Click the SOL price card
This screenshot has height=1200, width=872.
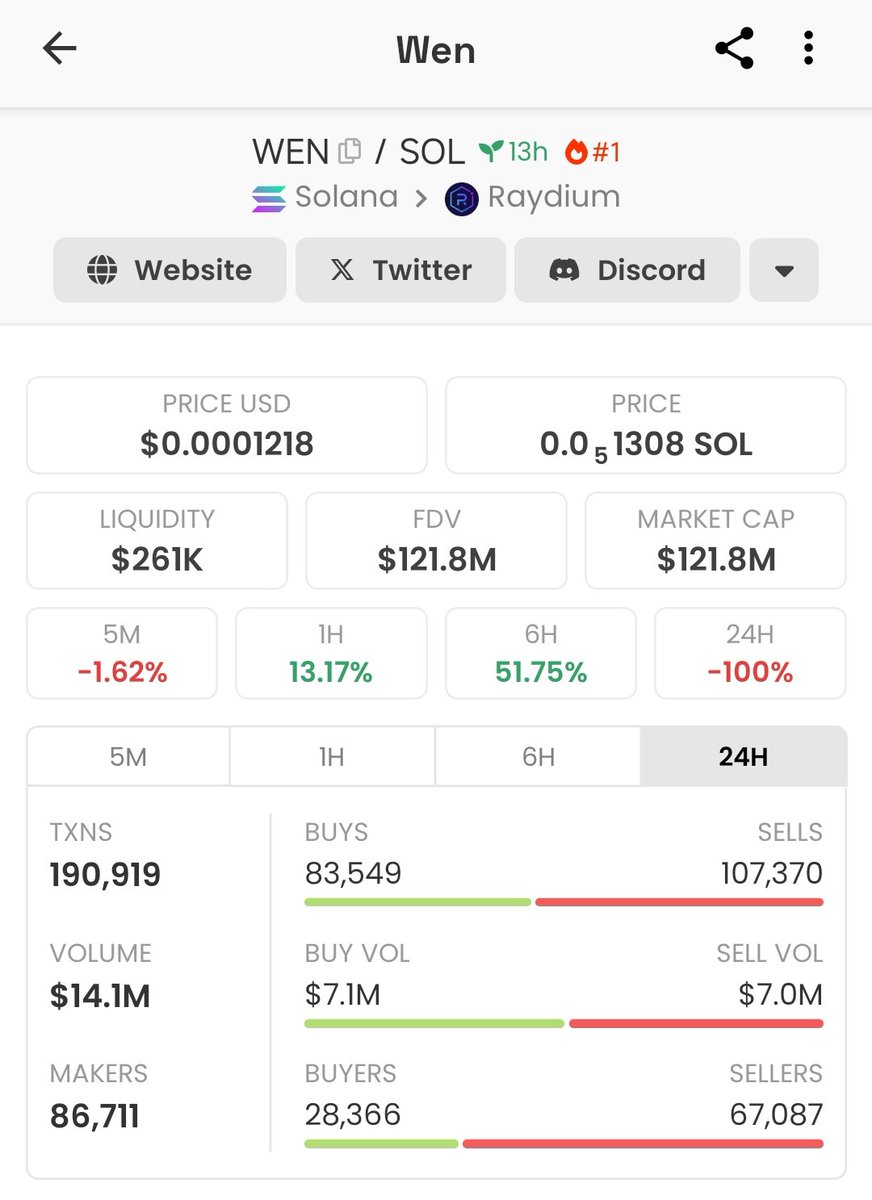click(x=646, y=425)
